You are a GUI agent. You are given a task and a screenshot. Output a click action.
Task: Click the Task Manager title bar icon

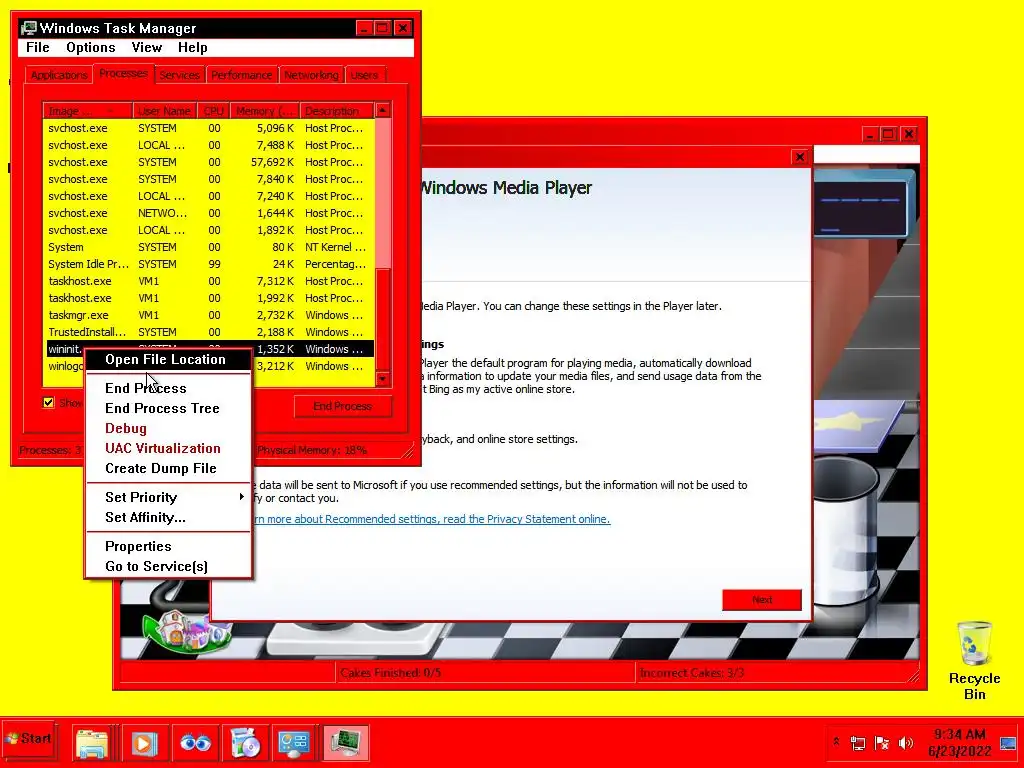(28, 28)
